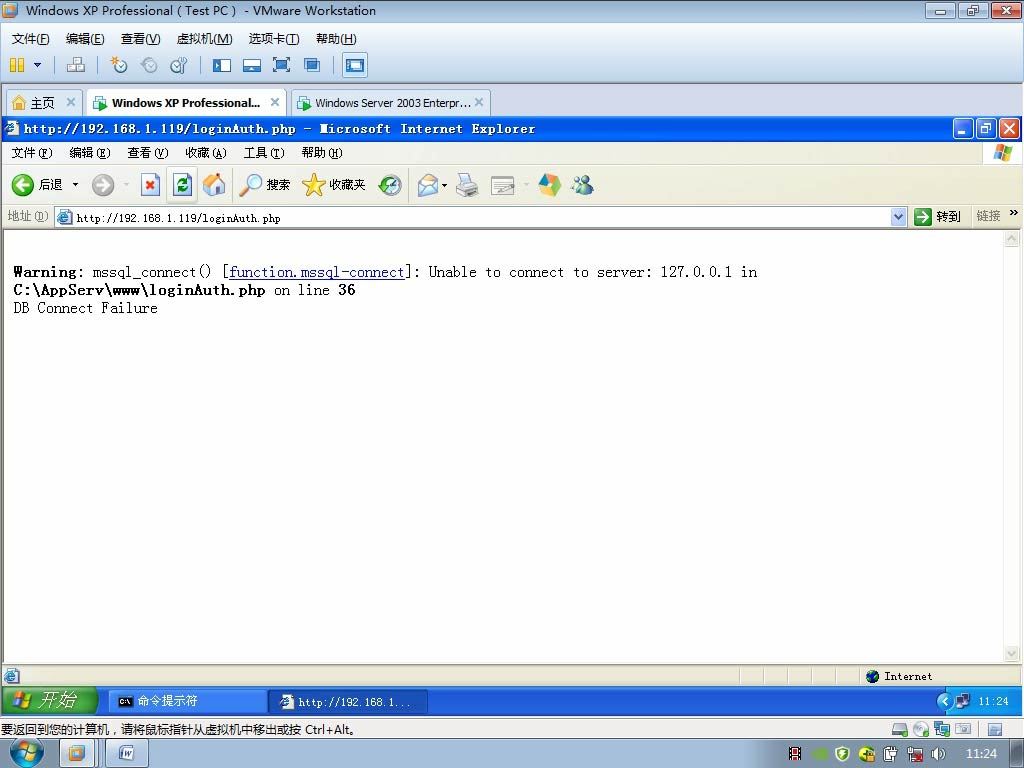Click the 转到 go button
The height and width of the screenshot is (768, 1024).
click(x=938, y=217)
